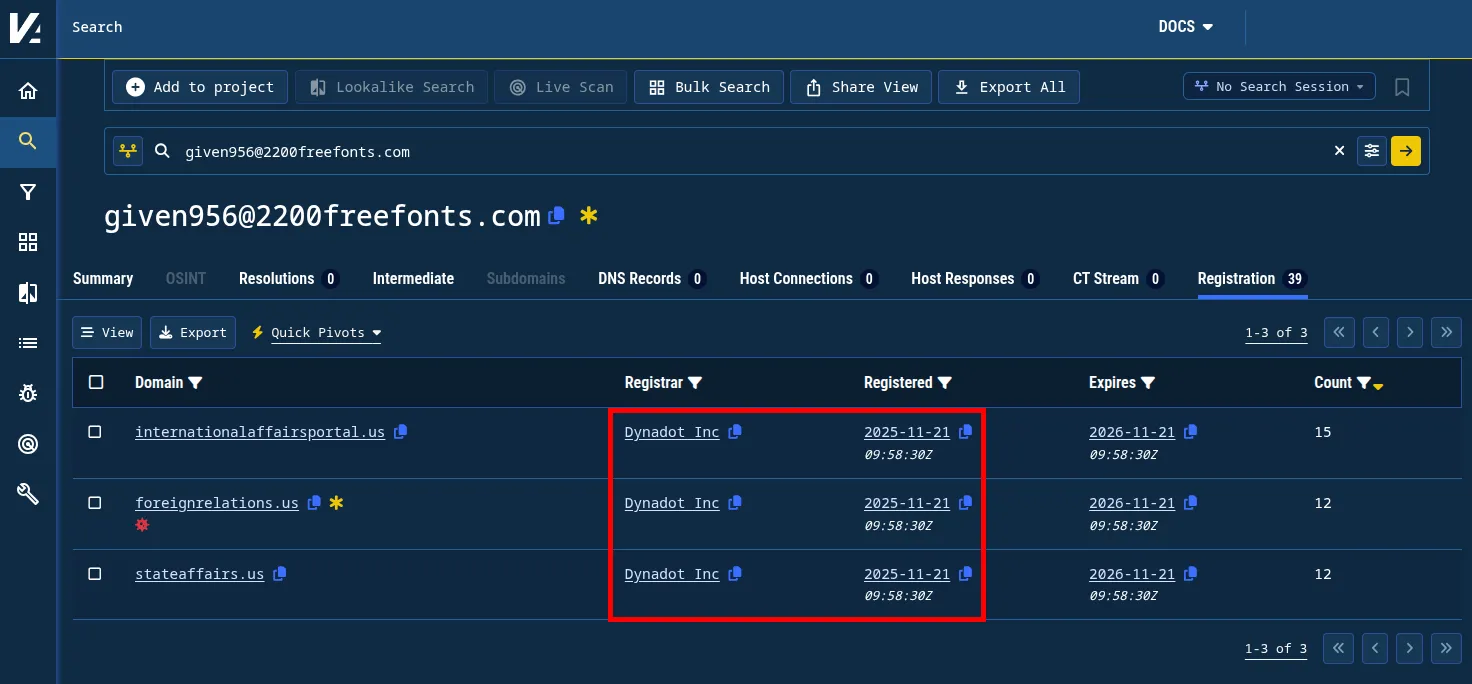Jump to last page in bottom pagination
The image size is (1472, 684).
(x=1446, y=648)
